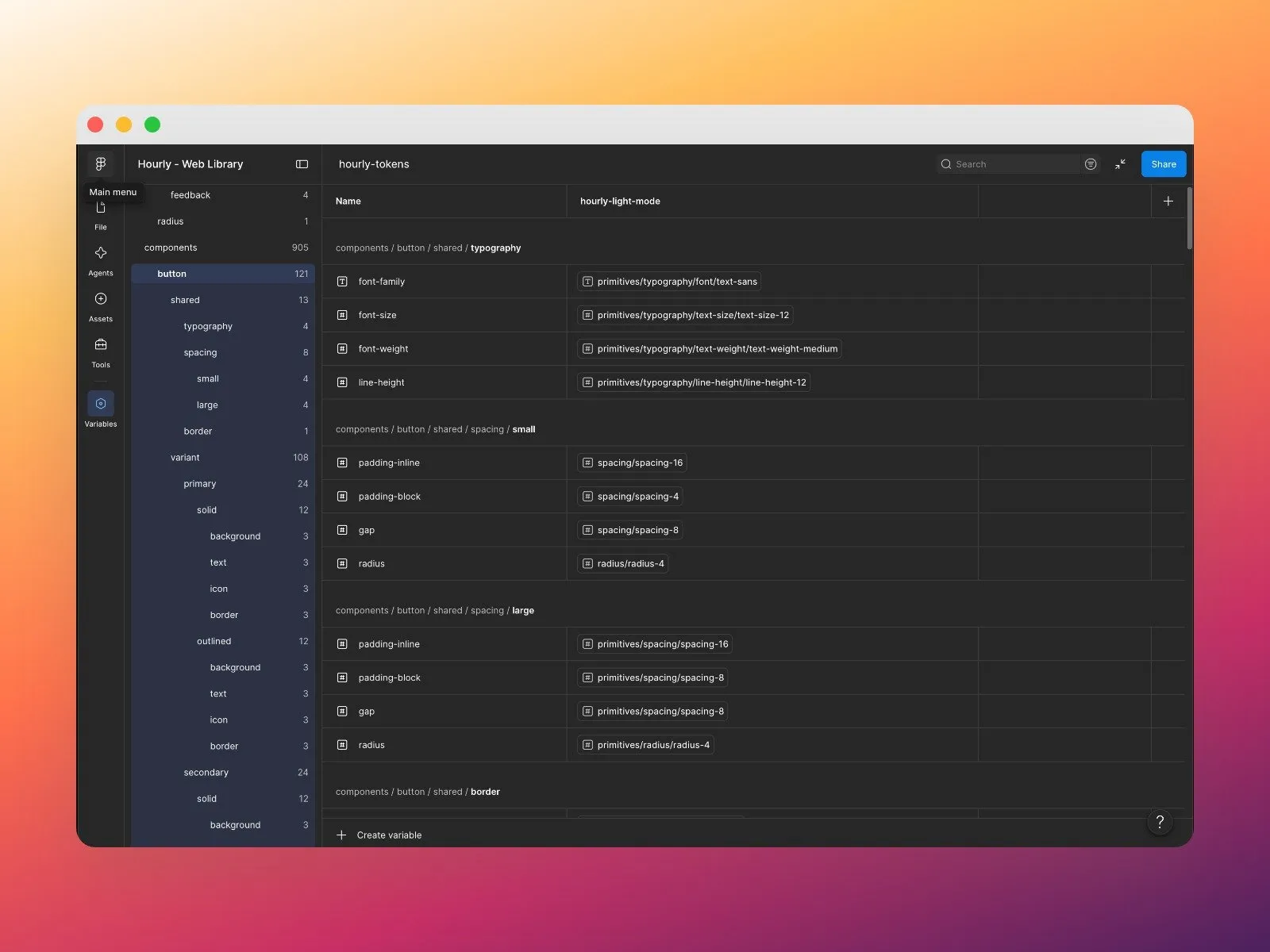Image resolution: width=1270 pixels, height=952 pixels.
Task: Click Share button
Action: (1164, 164)
